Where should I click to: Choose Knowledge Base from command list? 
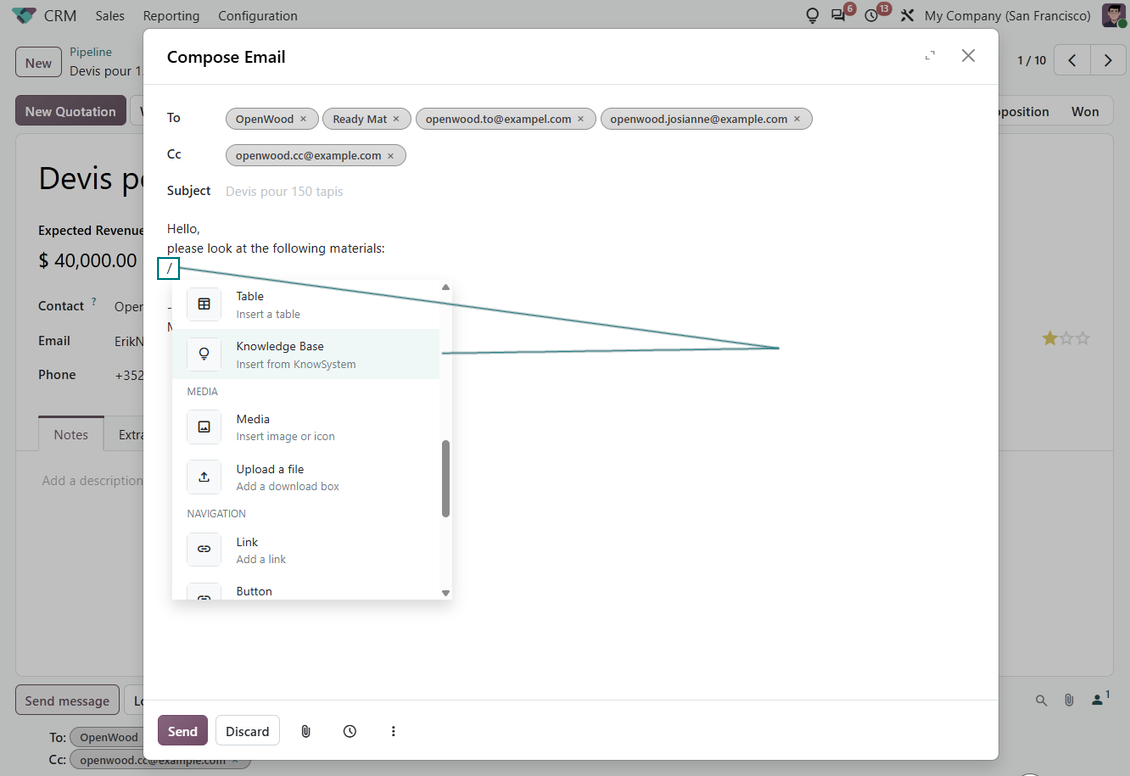(x=306, y=354)
